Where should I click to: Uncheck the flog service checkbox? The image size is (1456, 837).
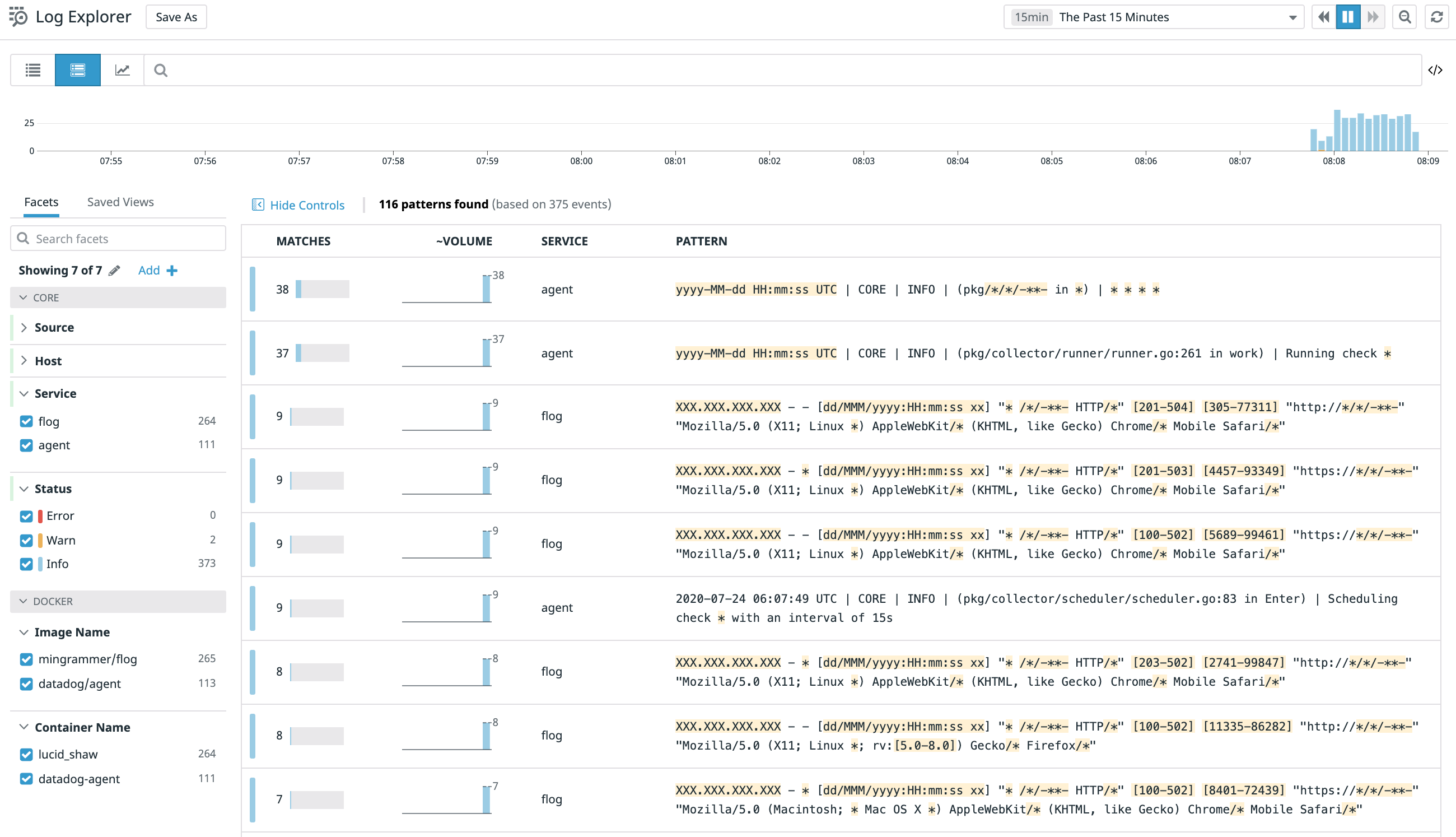click(26, 421)
